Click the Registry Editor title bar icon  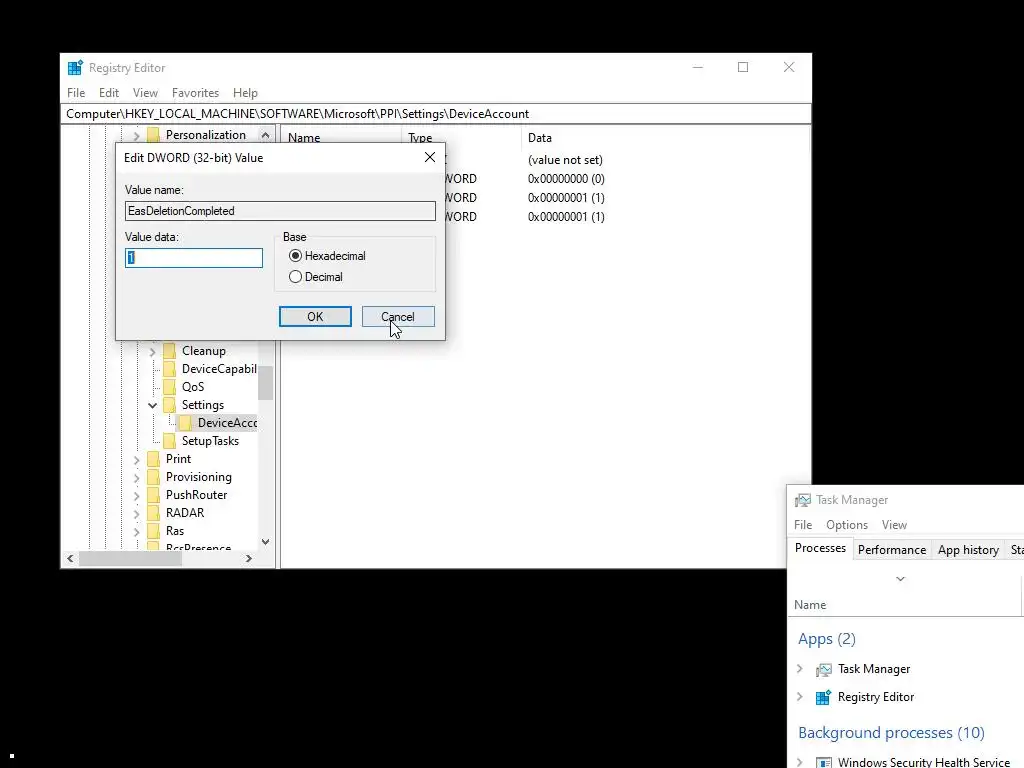pos(75,67)
